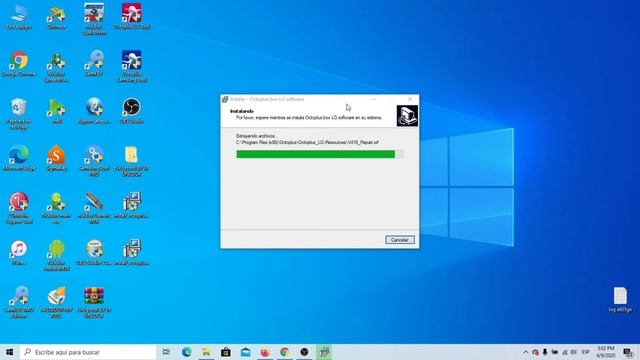Screen dimensions: 640x360
Task: Open the iTunes desktop shortcut
Action: pyautogui.click(x=19, y=253)
